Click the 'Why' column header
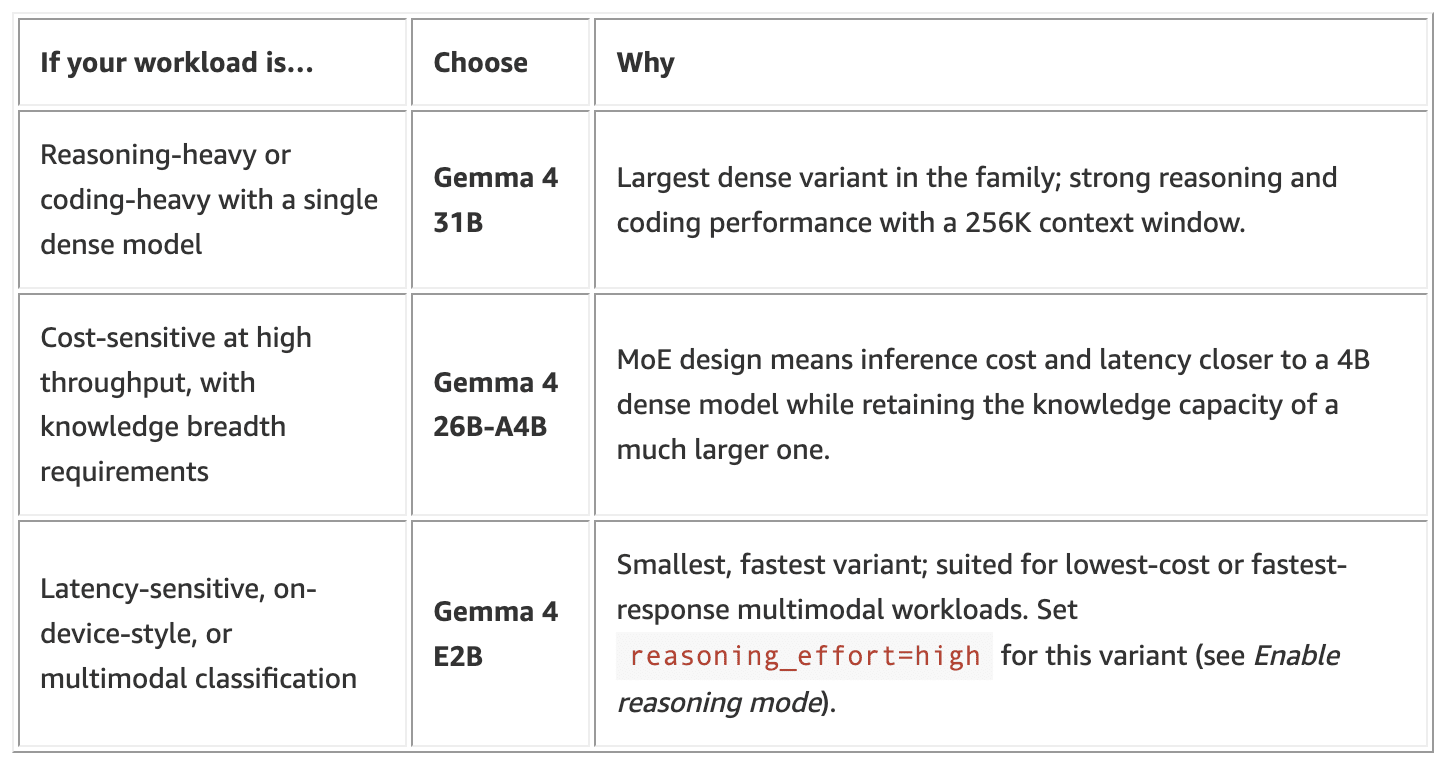The image size is (1446, 765). click(x=645, y=62)
